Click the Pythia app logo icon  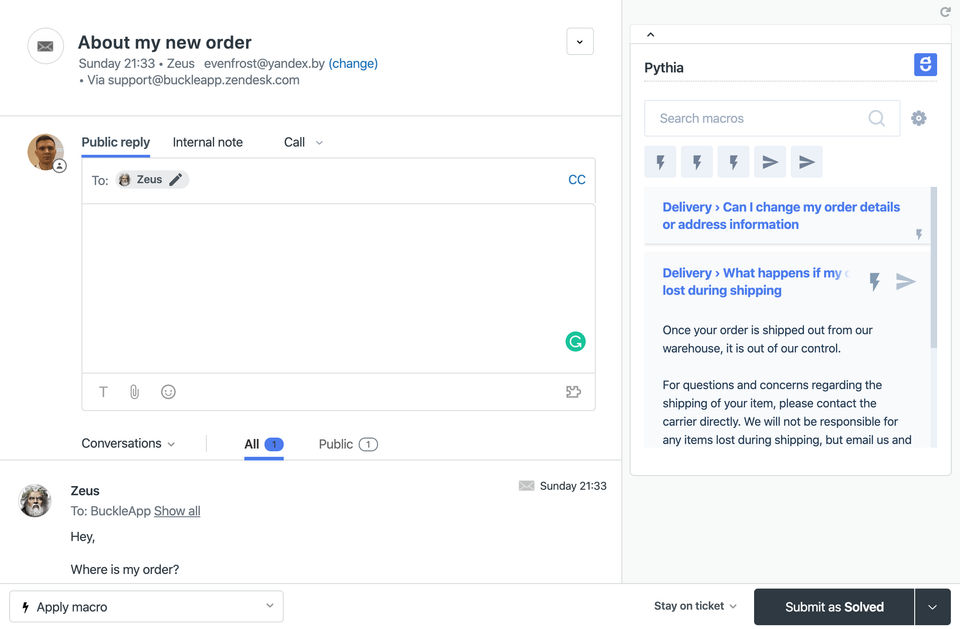925,65
